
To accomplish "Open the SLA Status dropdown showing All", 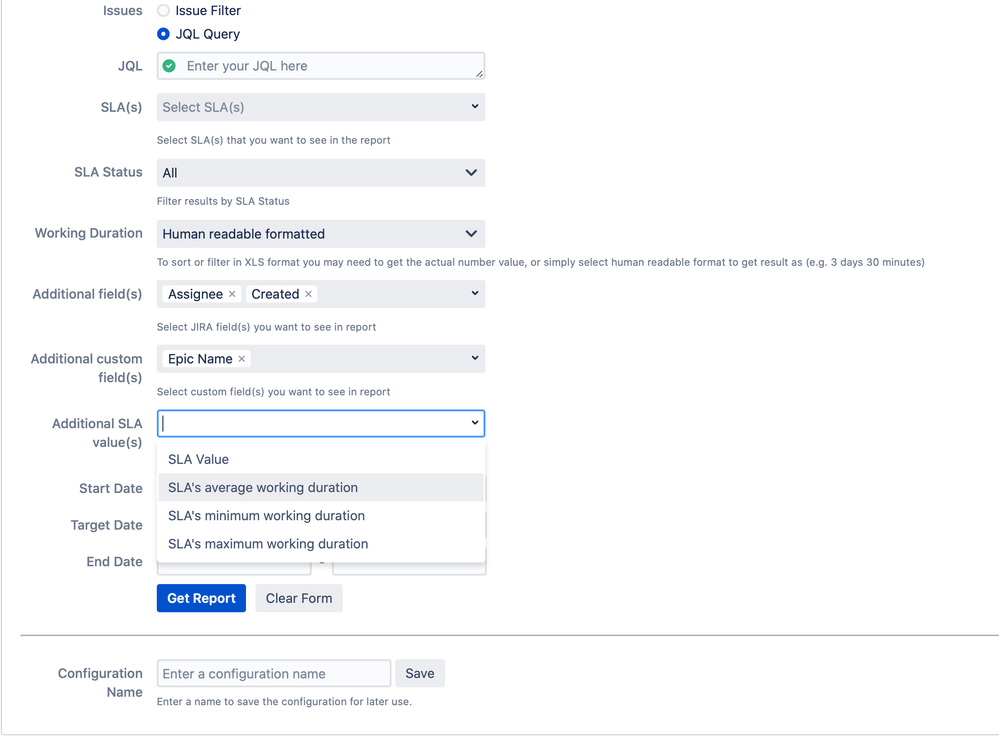I will [320, 173].
